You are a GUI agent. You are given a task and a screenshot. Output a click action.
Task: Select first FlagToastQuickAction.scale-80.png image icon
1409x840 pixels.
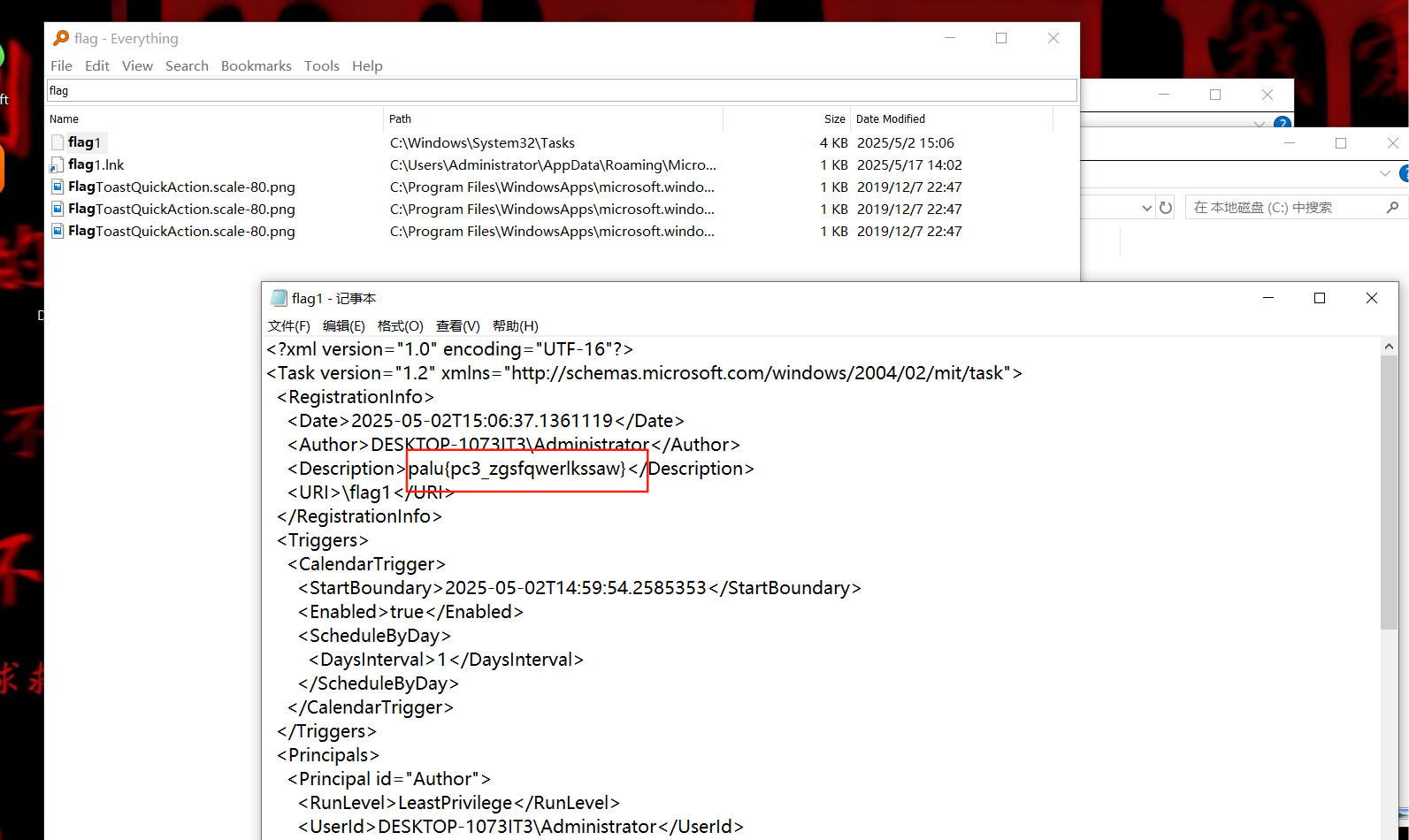click(x=57, y=187)
